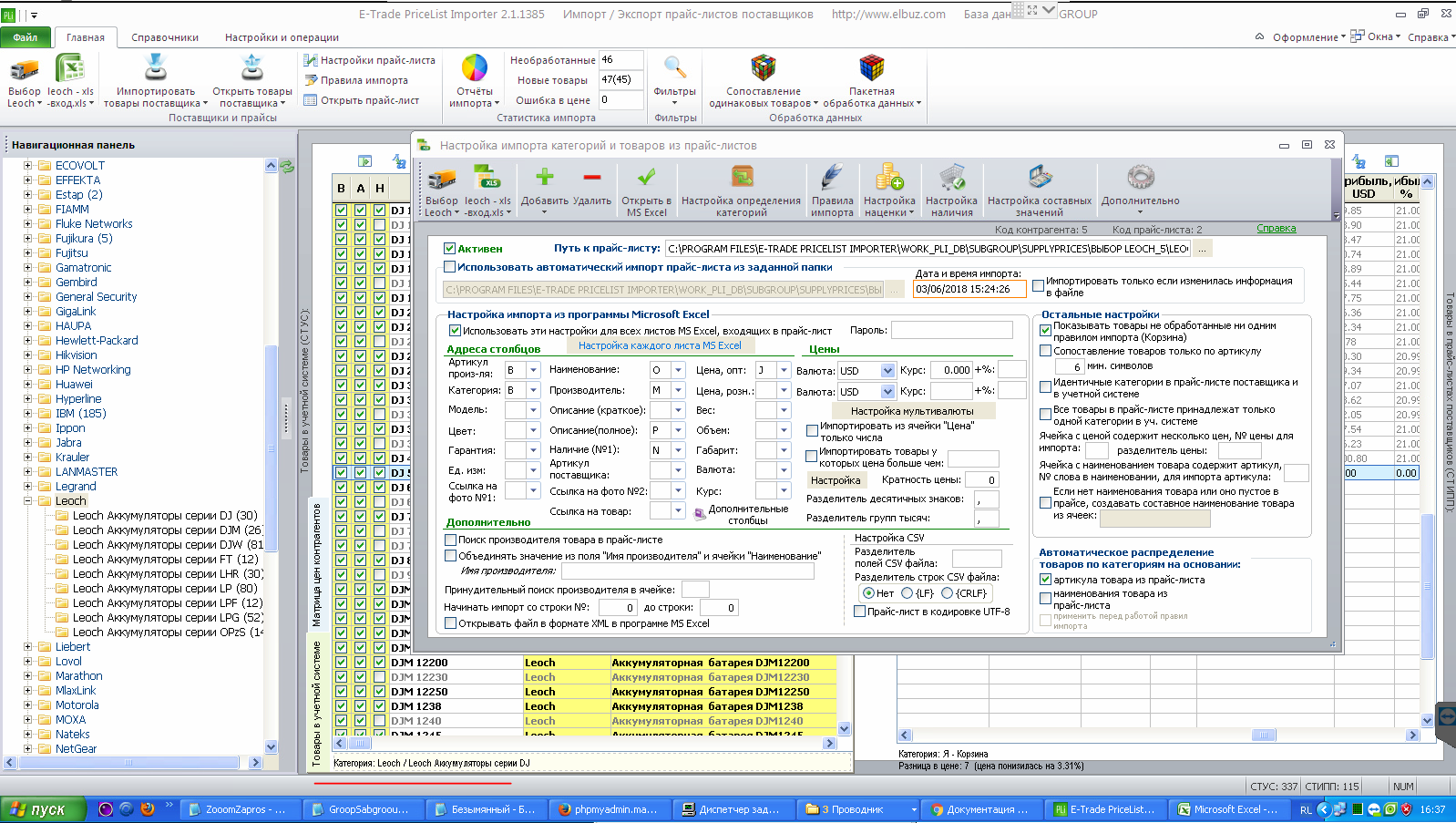This screenshot has width=1456, height=823.
Task: Enable Поиск производителя товара в прайс-листе
Action: 450,540
